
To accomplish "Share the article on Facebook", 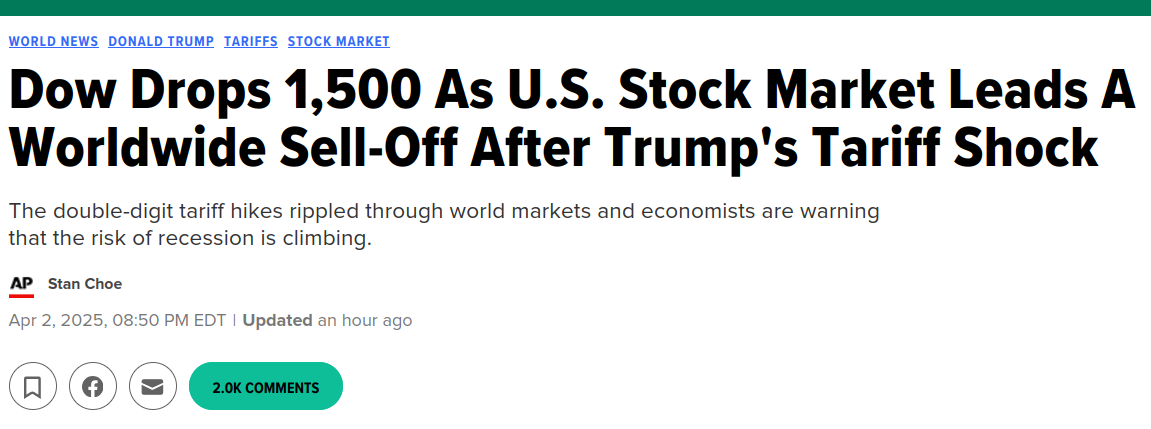I will (92, 387).
